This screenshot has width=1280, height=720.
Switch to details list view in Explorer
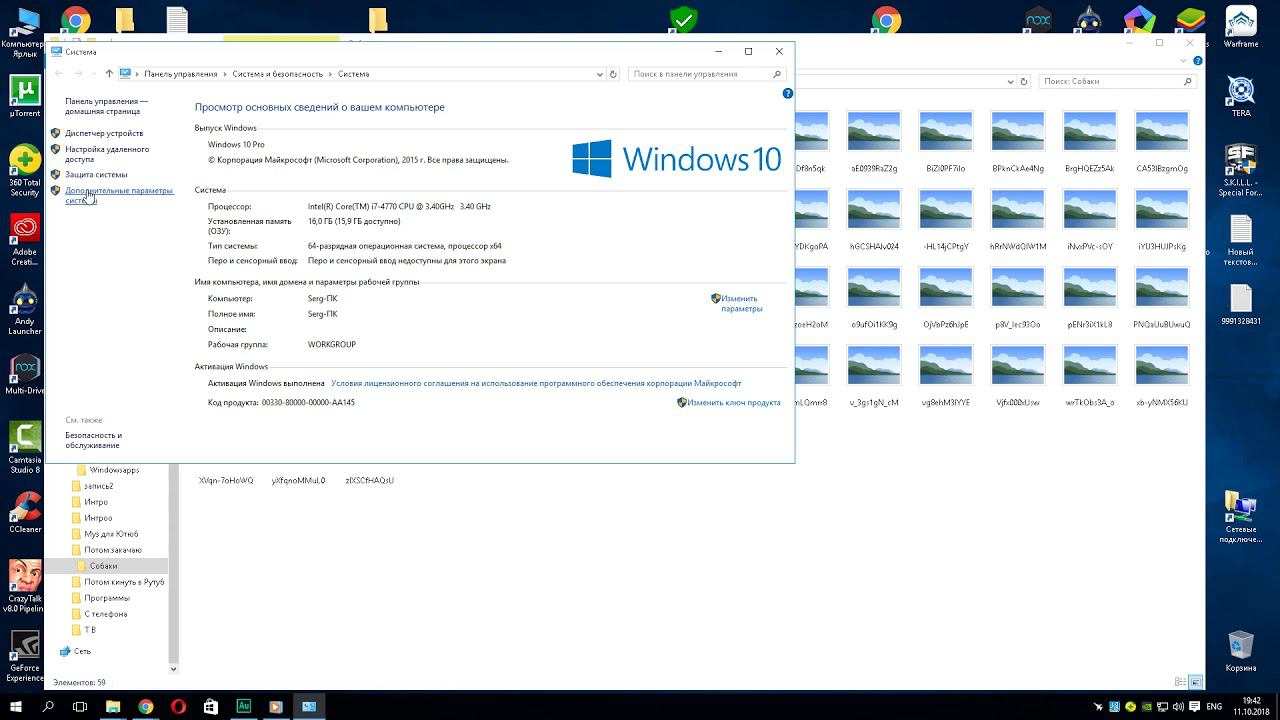[x=1180, y=682]
